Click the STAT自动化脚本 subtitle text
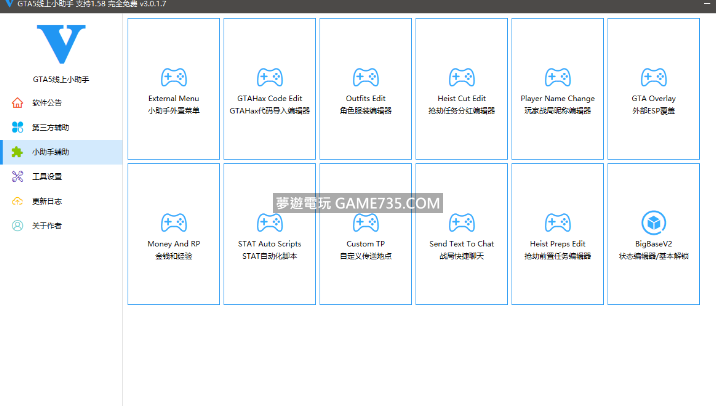 tap(269, 256)
